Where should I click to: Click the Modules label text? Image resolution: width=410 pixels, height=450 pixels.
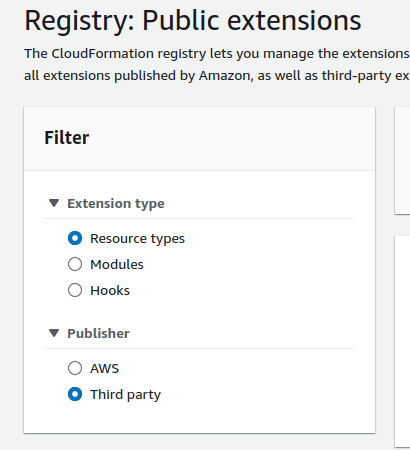(117, 264)
